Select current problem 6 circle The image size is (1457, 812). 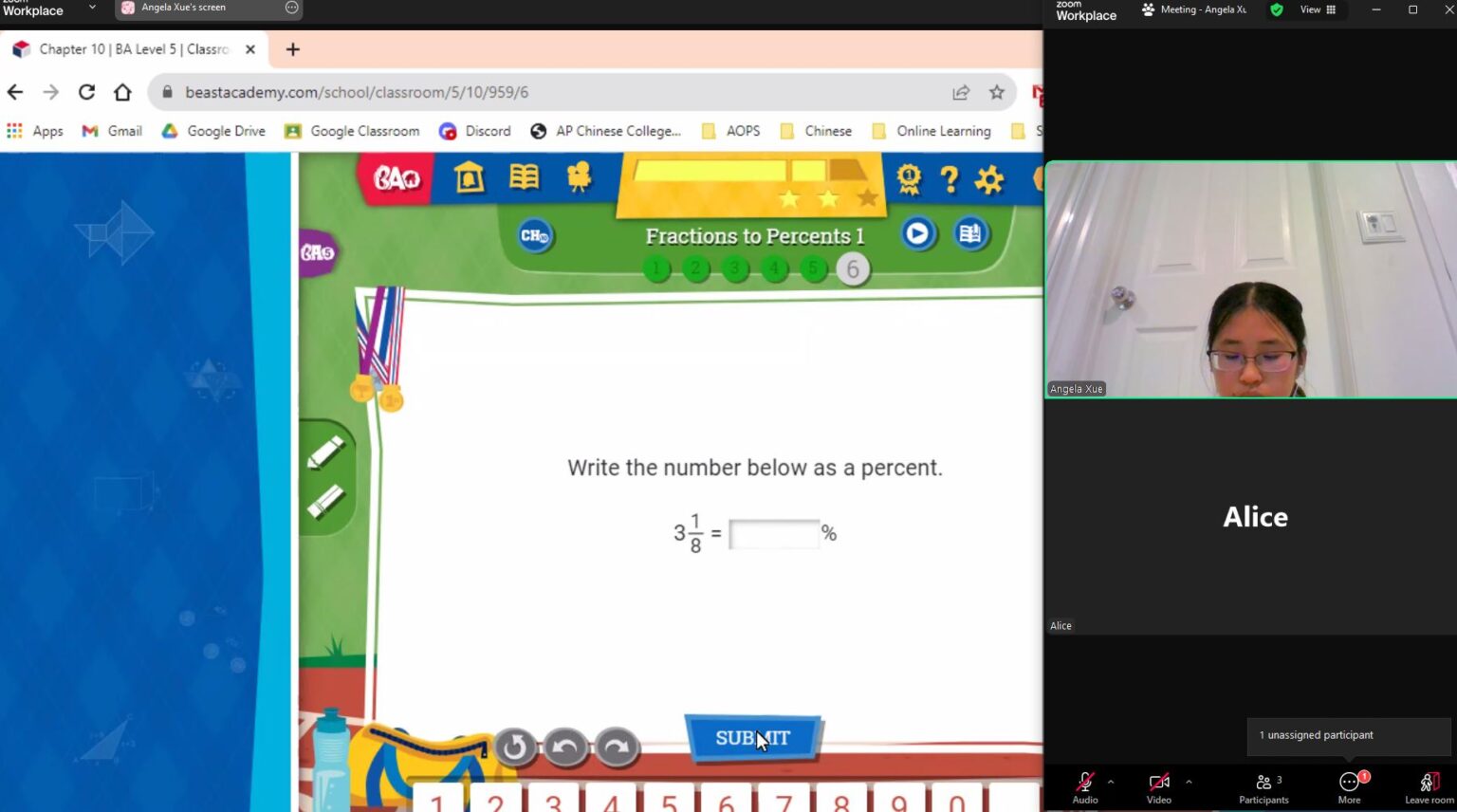pyautogui.click(x=853, y=269)
